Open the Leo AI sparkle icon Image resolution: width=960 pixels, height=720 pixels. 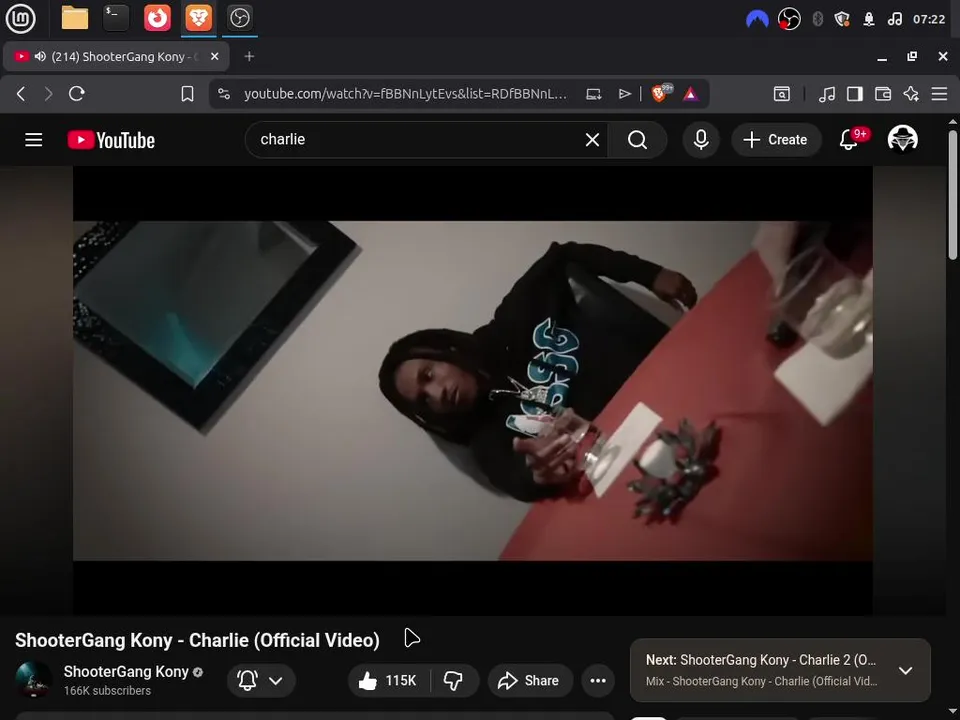pyautogui.click(x=911, y=94)
